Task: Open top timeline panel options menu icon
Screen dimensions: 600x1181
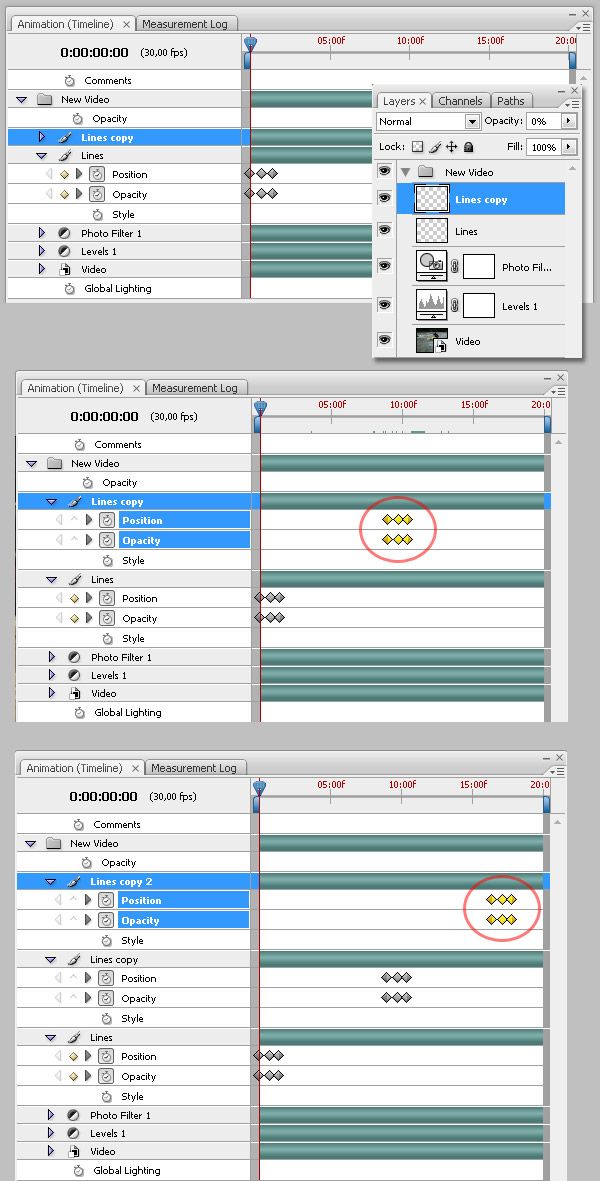Action: pos(583,26)
